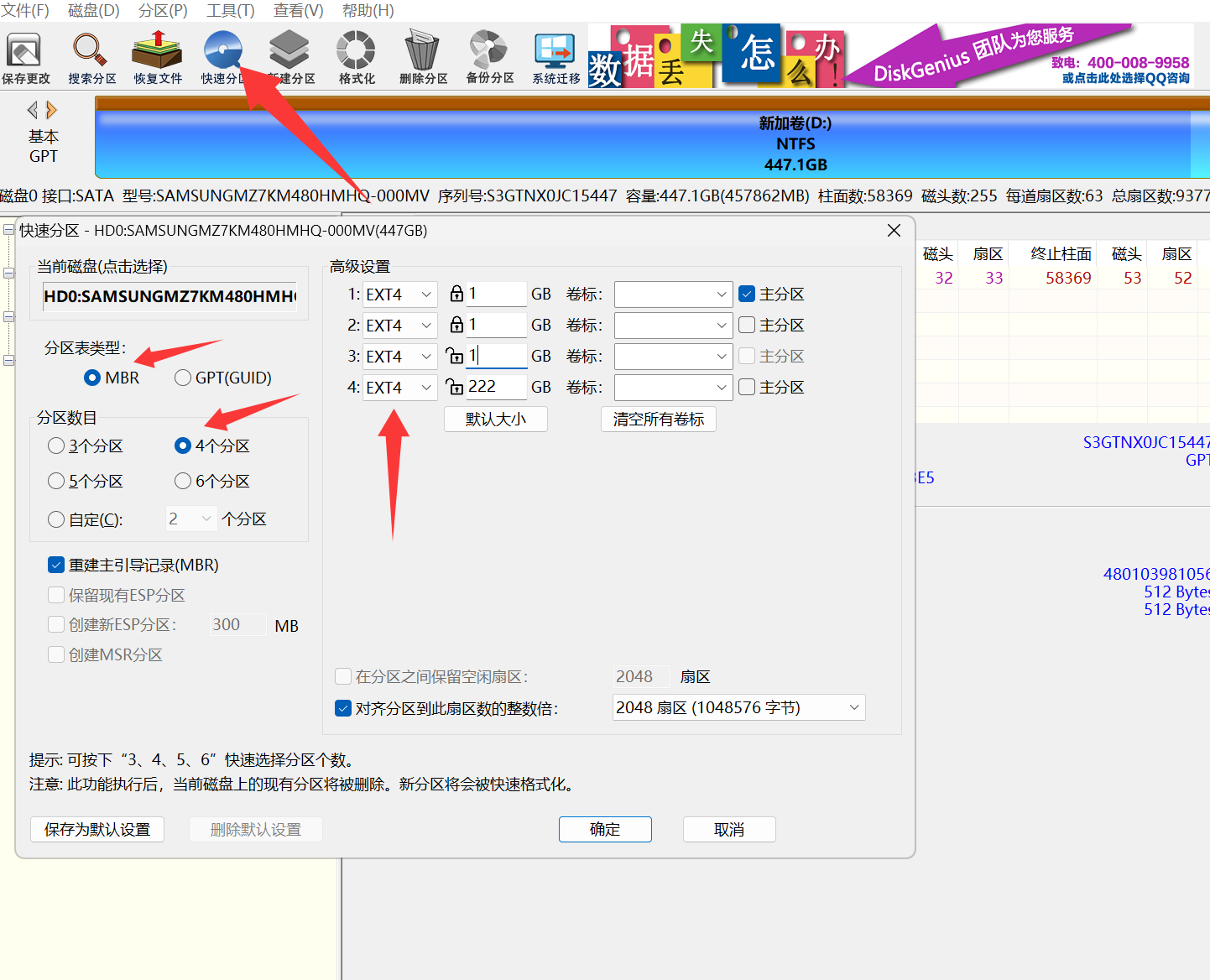Screen dimensions: 1210x980
Task: Click the 确定 button to confirm partitioning
Action: tap(605, 829)
